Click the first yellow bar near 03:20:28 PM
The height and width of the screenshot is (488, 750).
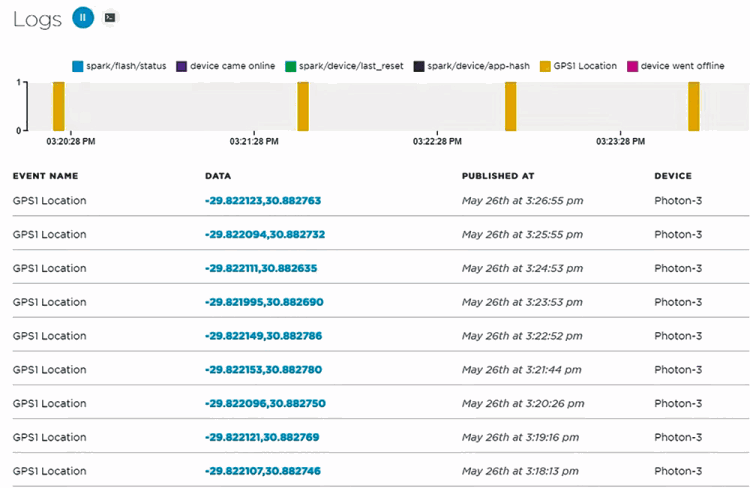point(59,106)
